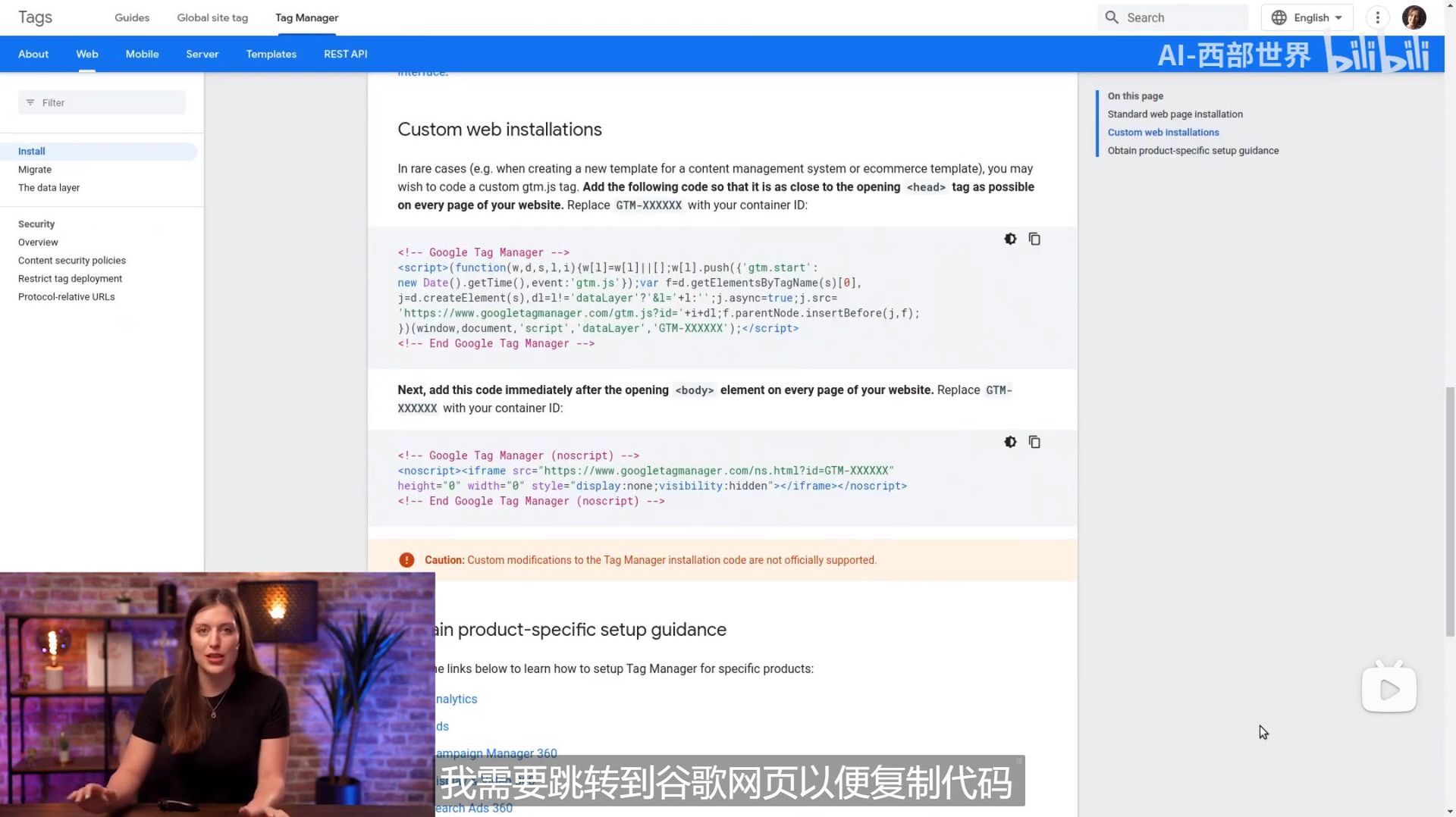Open Migrate in the sidebar

[35, 170]
